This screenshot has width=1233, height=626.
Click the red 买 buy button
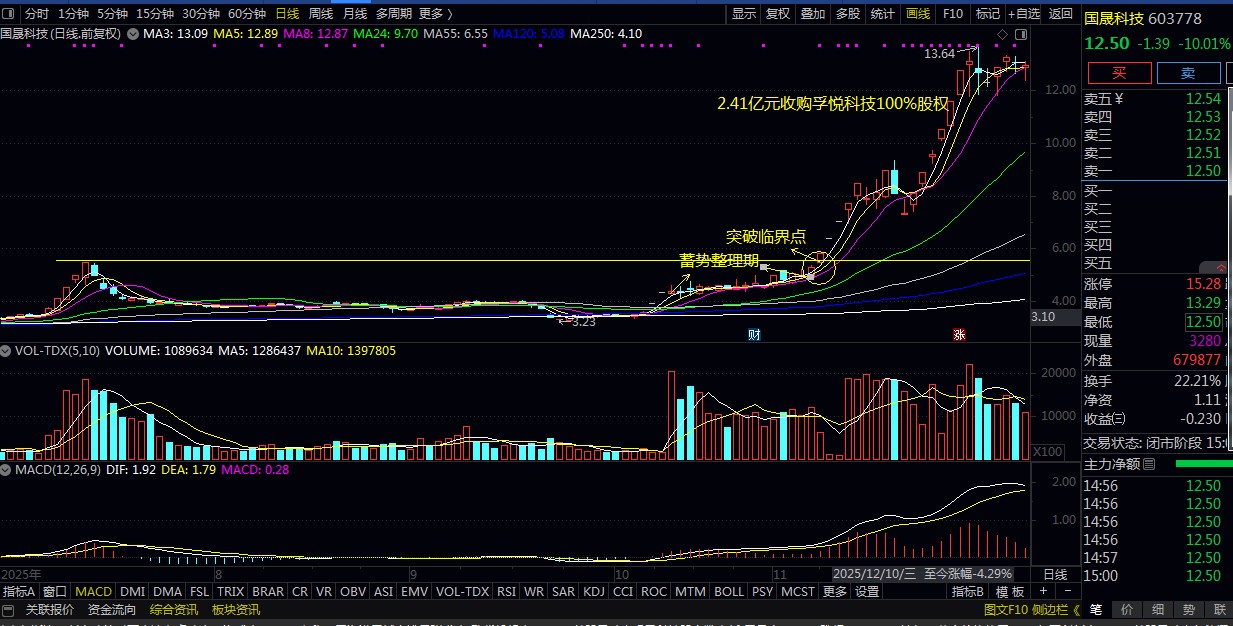click(1119, 73)
